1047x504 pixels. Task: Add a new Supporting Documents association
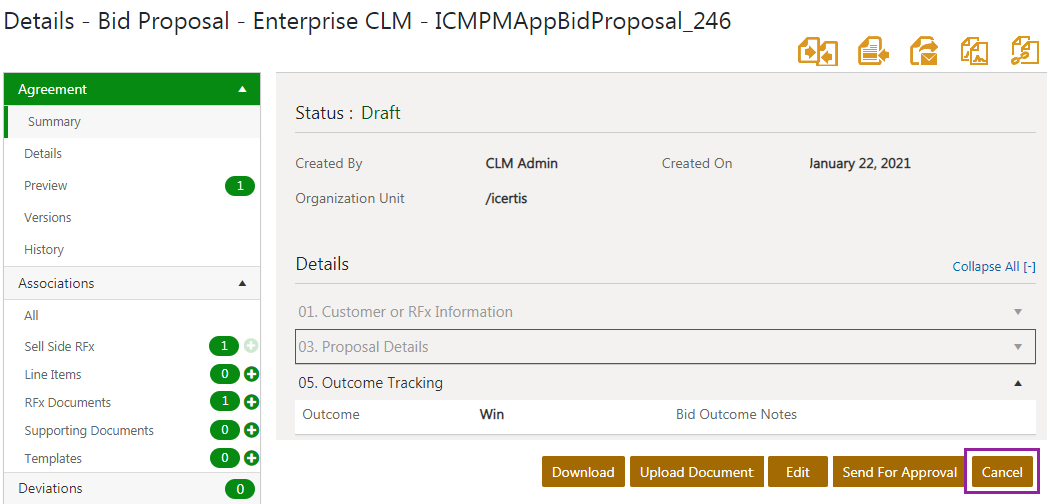pos(252,431)
